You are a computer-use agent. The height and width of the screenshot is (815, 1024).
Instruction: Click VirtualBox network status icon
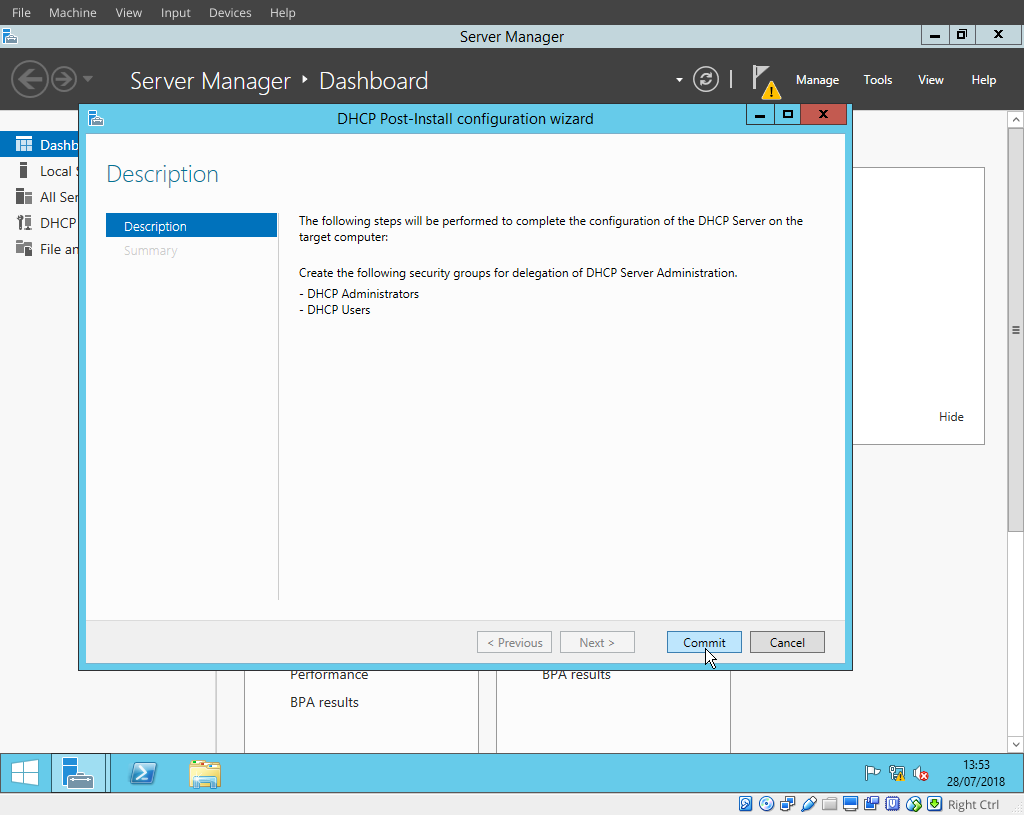click(x=788, y=804)
